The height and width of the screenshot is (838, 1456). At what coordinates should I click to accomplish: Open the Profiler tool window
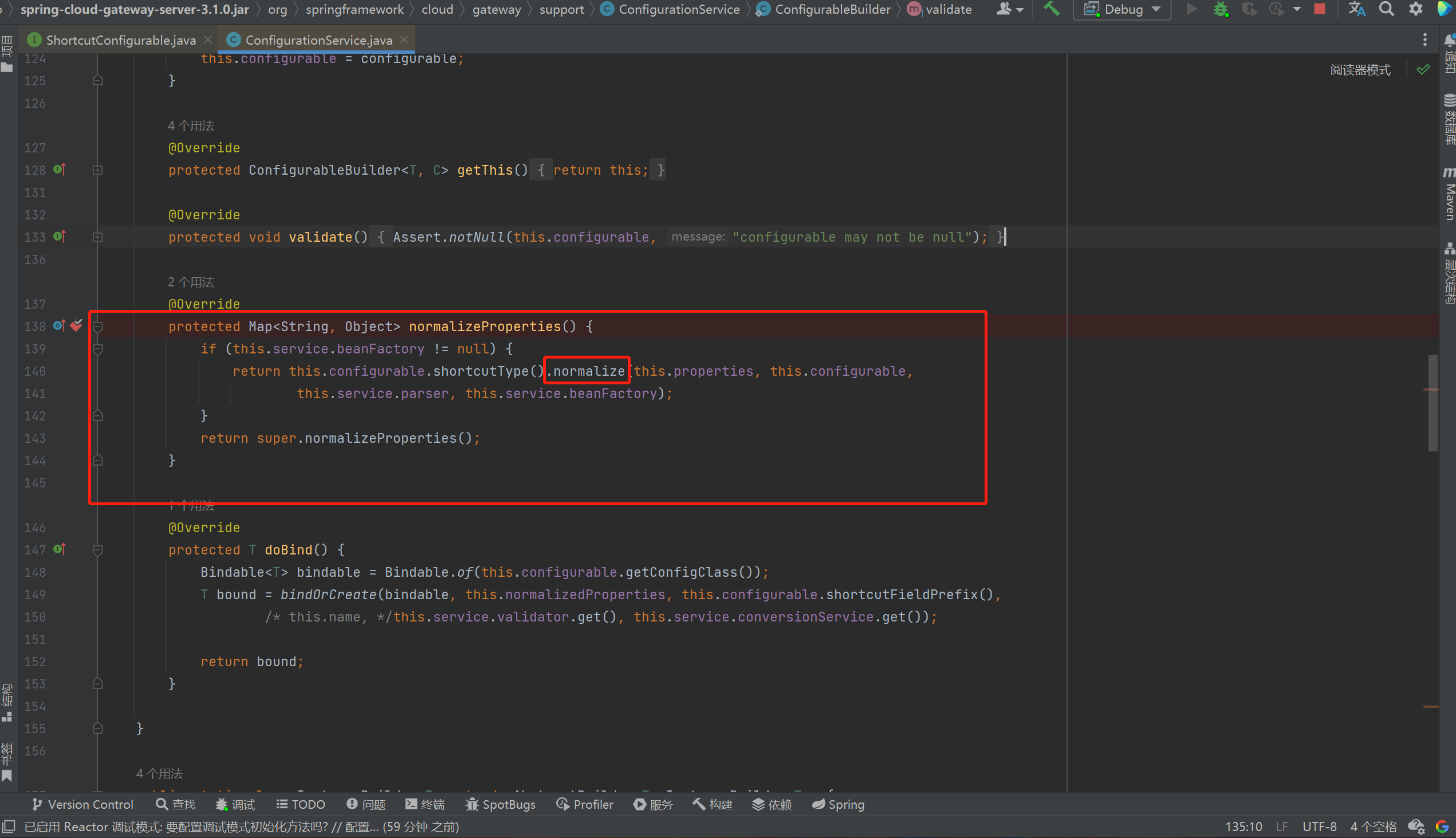pyautogui.click(x=584, y=804)
